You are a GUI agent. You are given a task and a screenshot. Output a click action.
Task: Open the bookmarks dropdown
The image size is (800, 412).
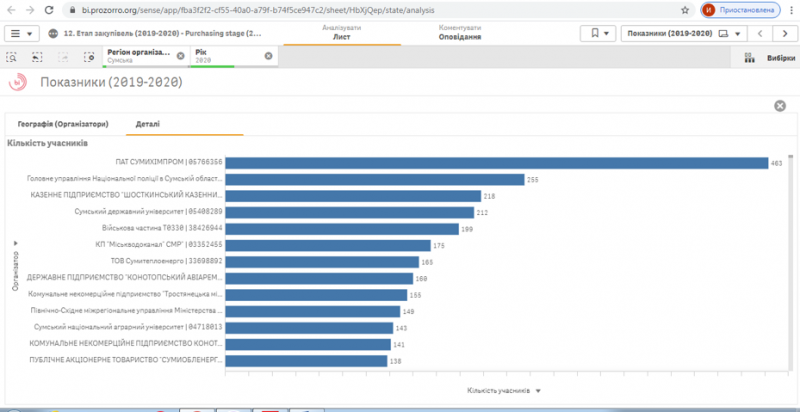[600, 34]
